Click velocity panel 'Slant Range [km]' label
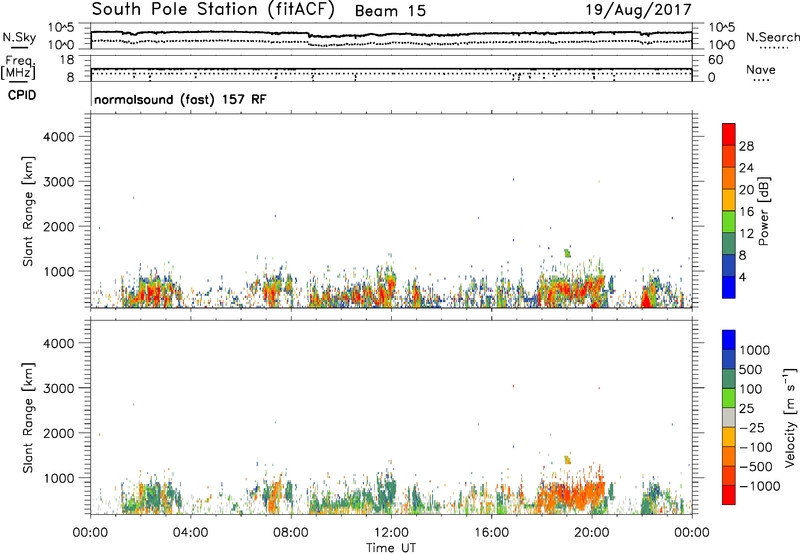The width and height of the screenshot is (800, 554). click(28, 418)
